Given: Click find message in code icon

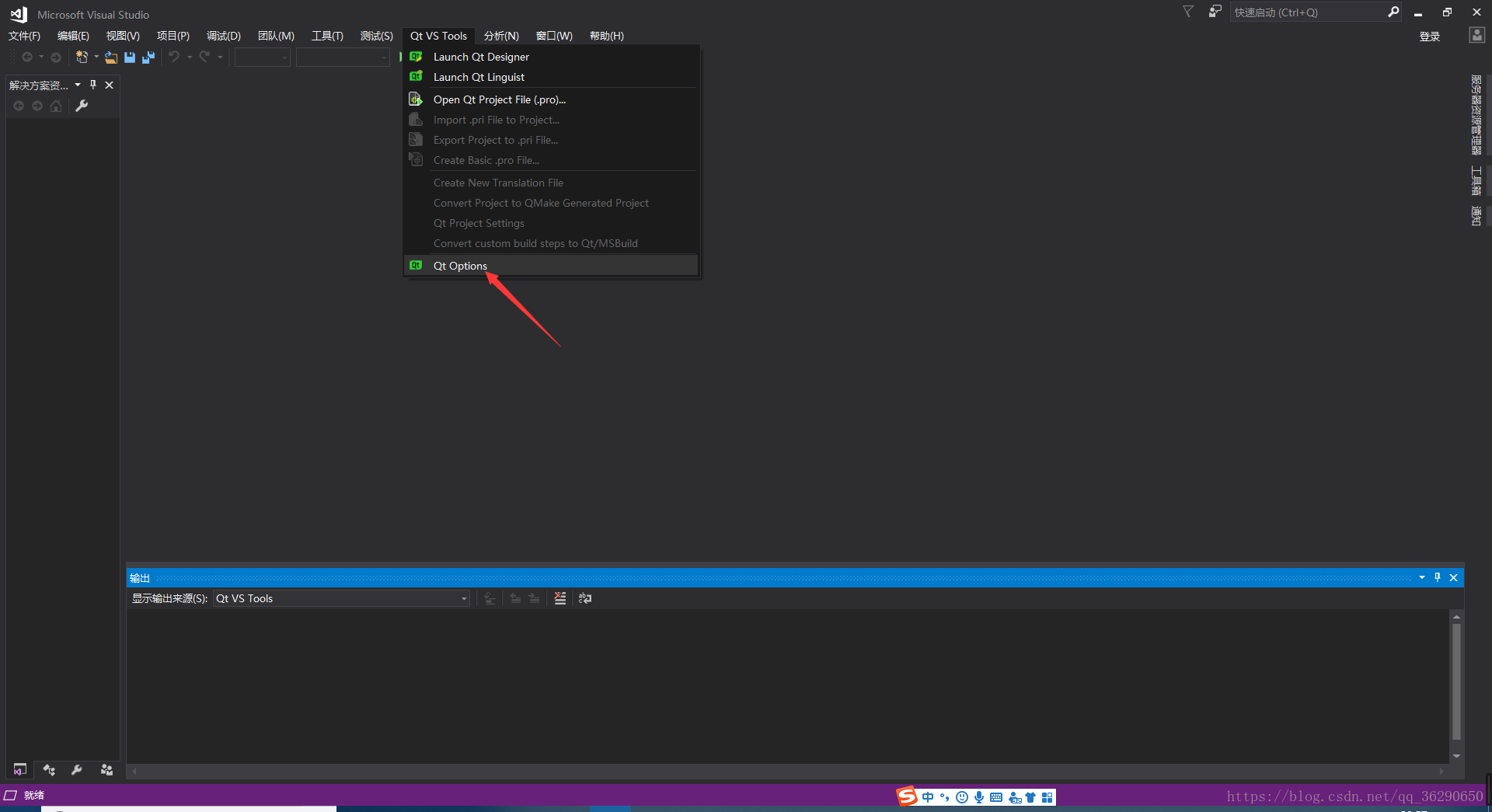Looking at the screenshot, I should point(490,598).
